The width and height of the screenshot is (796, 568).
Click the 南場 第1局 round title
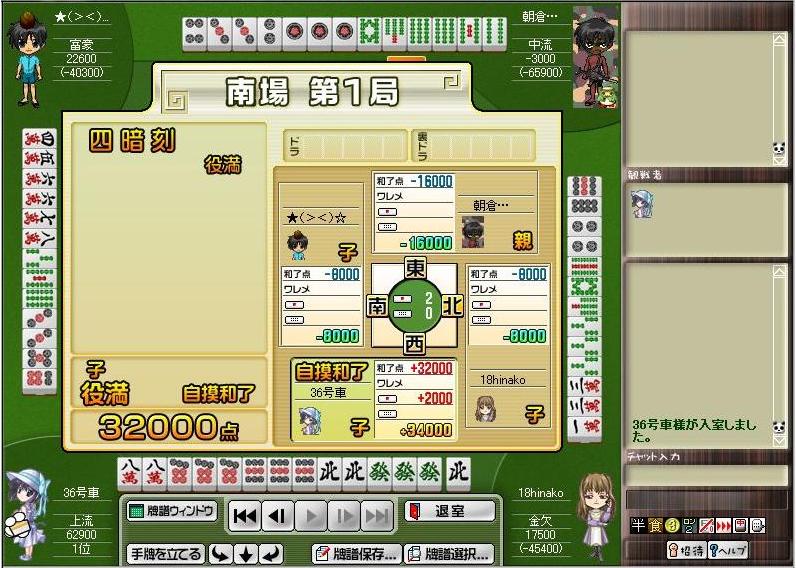tap(312, 91)
